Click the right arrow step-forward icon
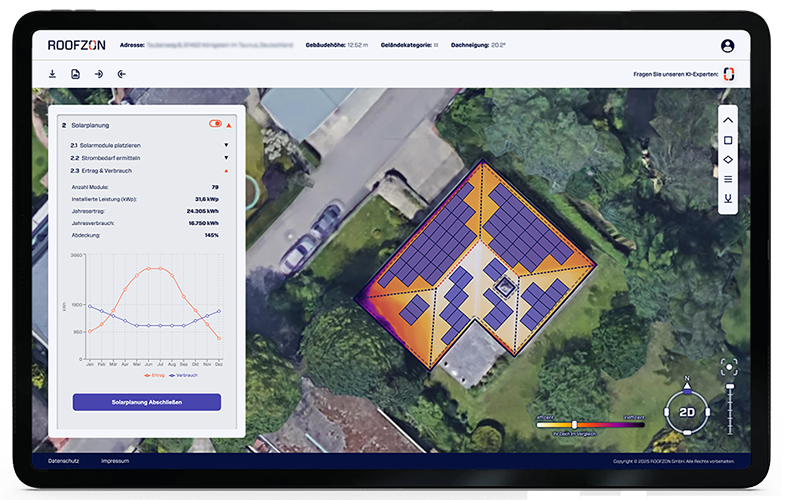786x500 pixels. coord(98,74)
